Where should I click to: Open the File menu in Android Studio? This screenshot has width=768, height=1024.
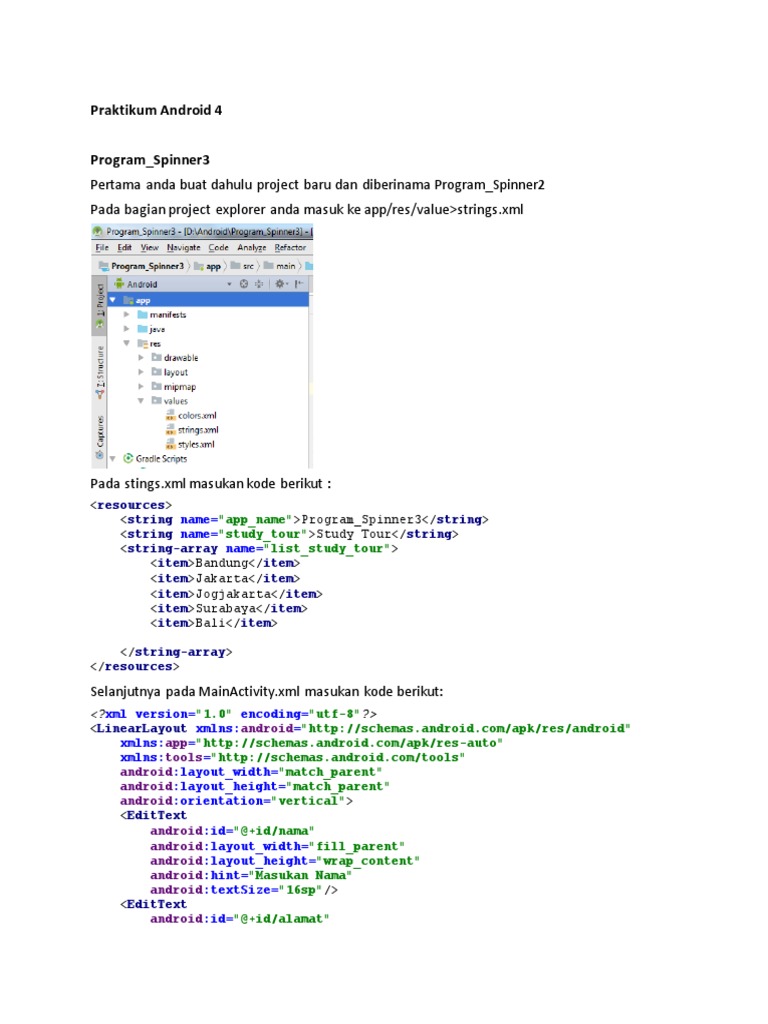pyautogui.click(x=102, y=248)
